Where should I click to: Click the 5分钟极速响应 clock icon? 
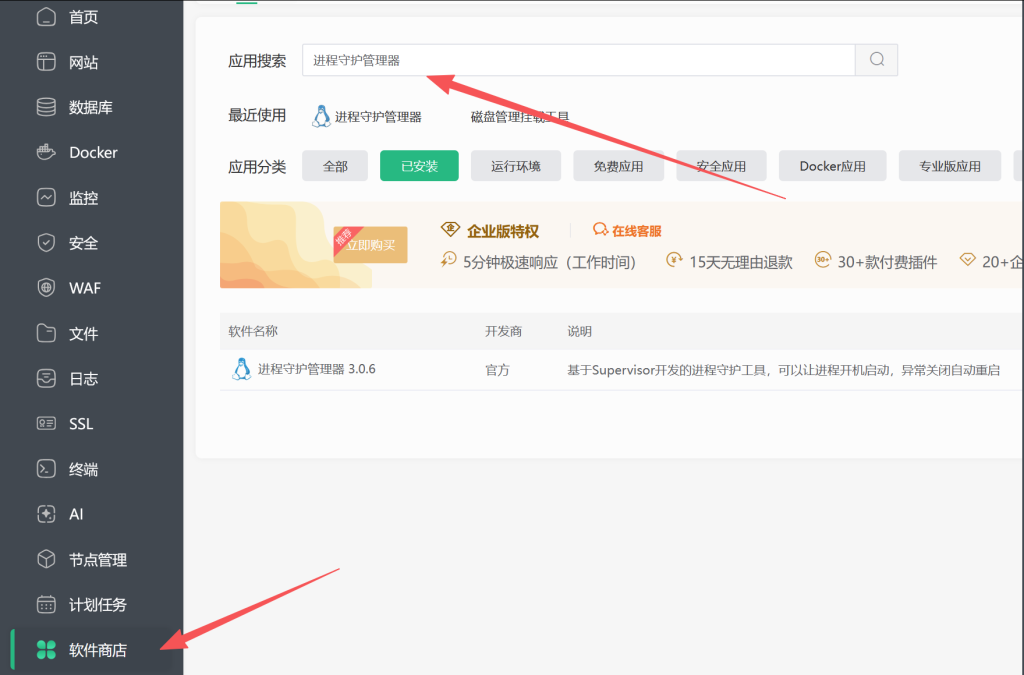pos(449,260)
